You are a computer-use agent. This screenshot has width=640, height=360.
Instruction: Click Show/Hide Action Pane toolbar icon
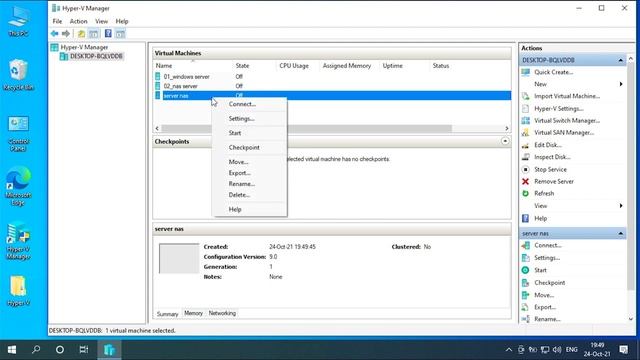120,33
